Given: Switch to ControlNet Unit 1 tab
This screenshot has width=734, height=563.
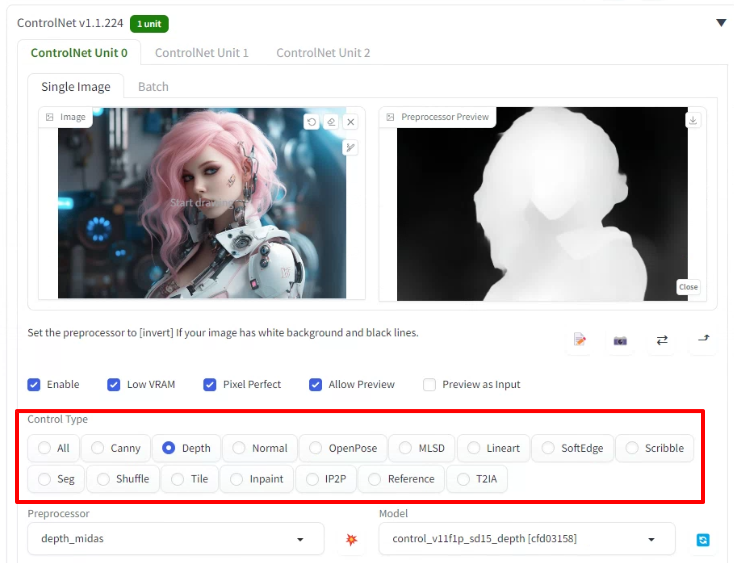Looking at the screenshot, I should 202,53.
